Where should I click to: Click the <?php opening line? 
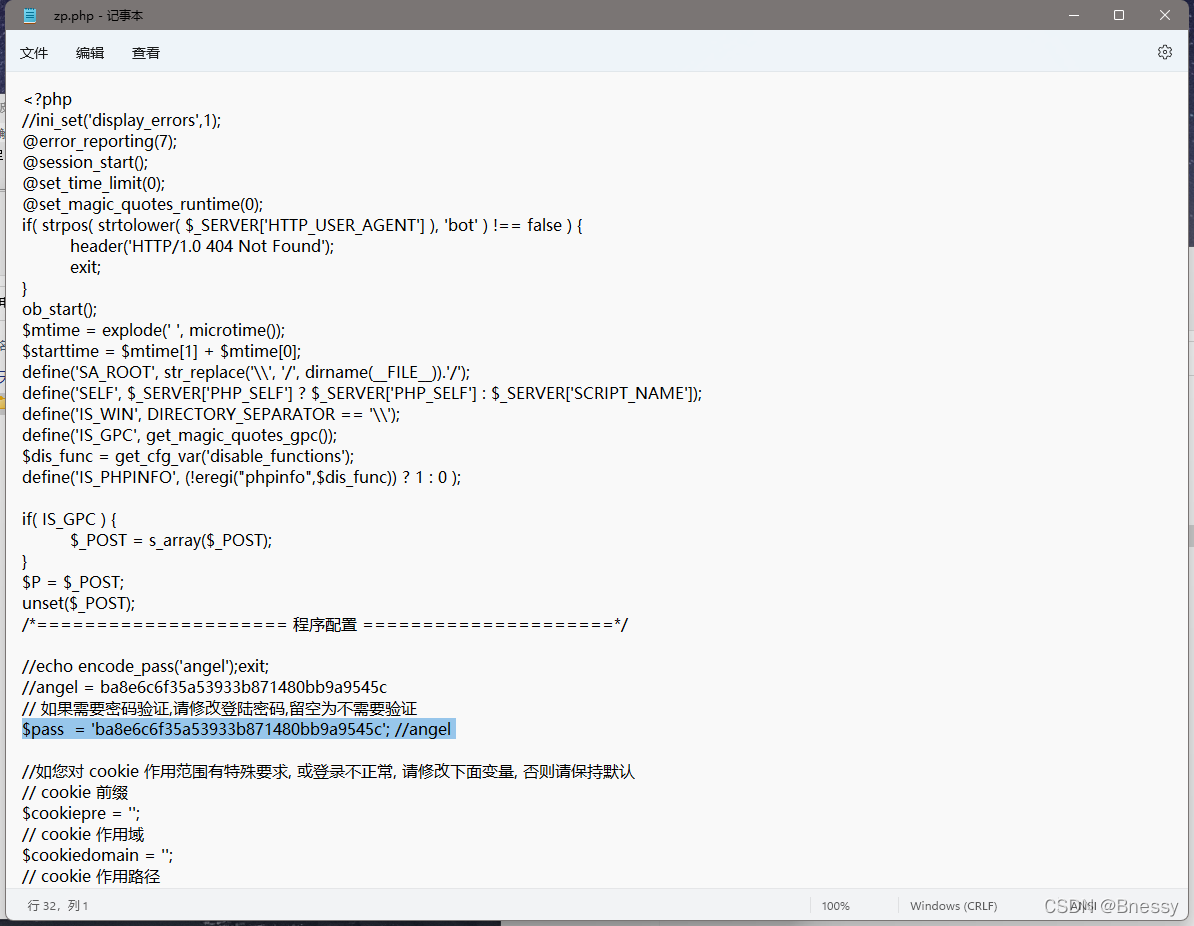[47, 99]
